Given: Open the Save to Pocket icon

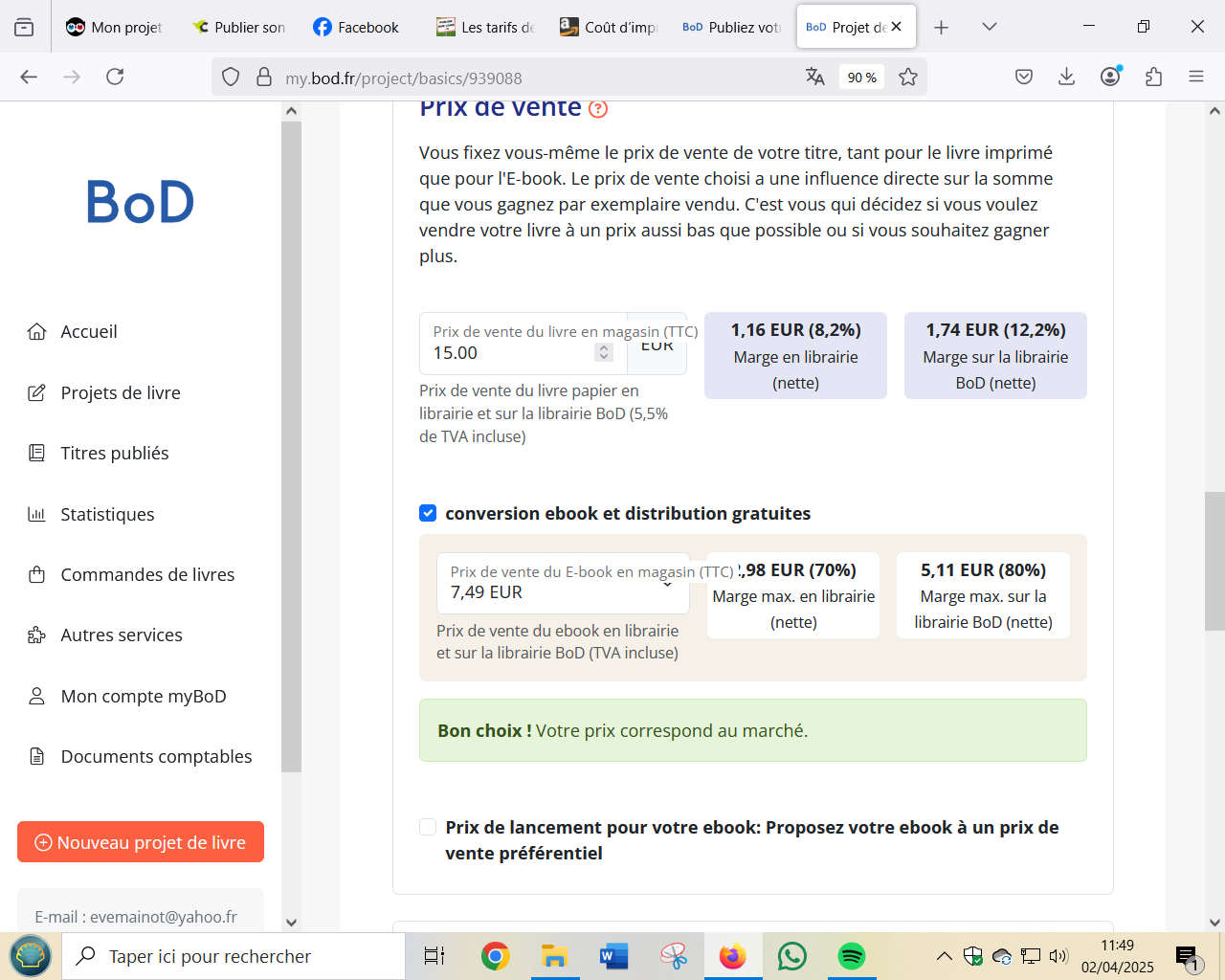Looking at the screenshot, I should [x=1024, y=78].
